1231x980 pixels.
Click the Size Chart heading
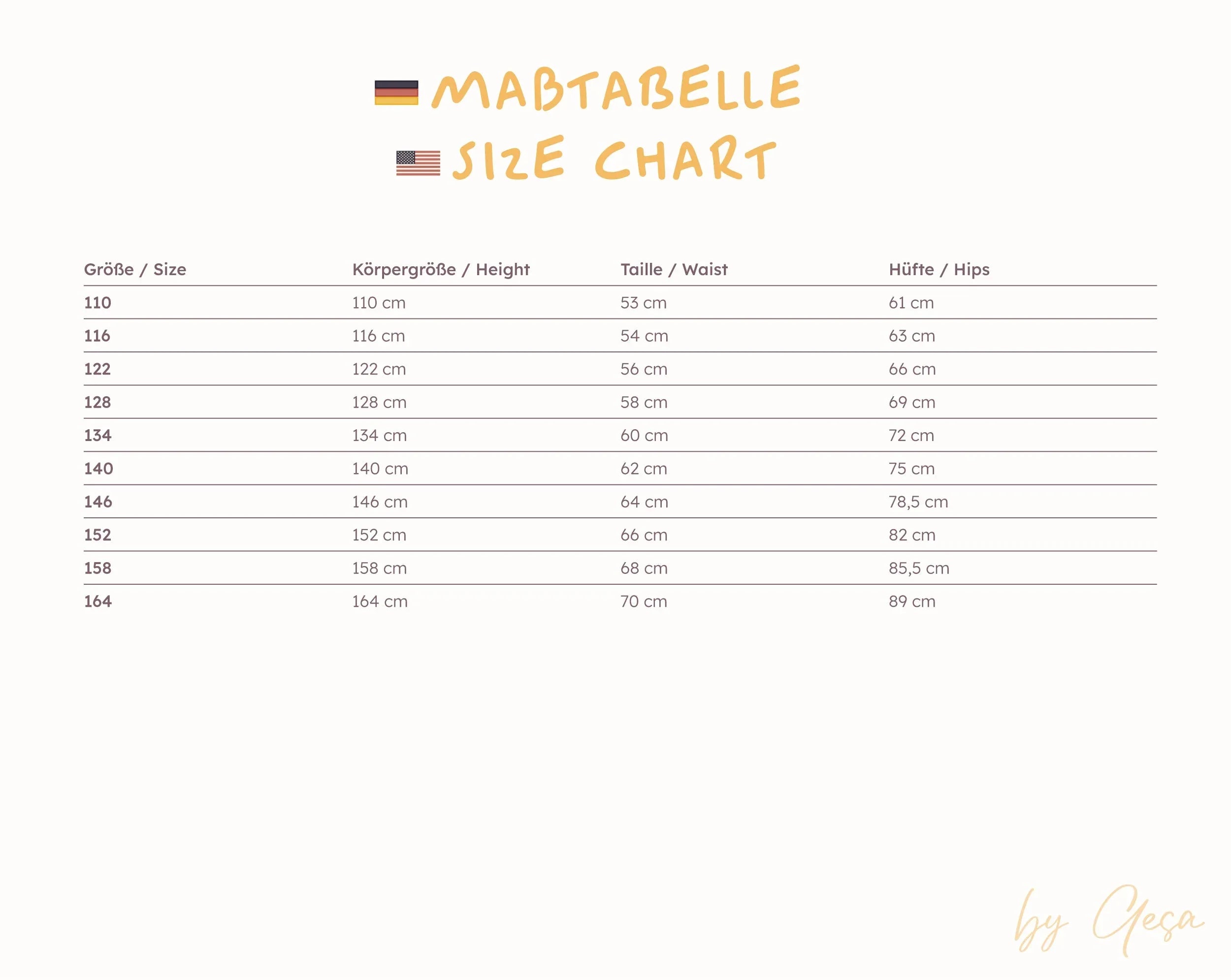615,159
